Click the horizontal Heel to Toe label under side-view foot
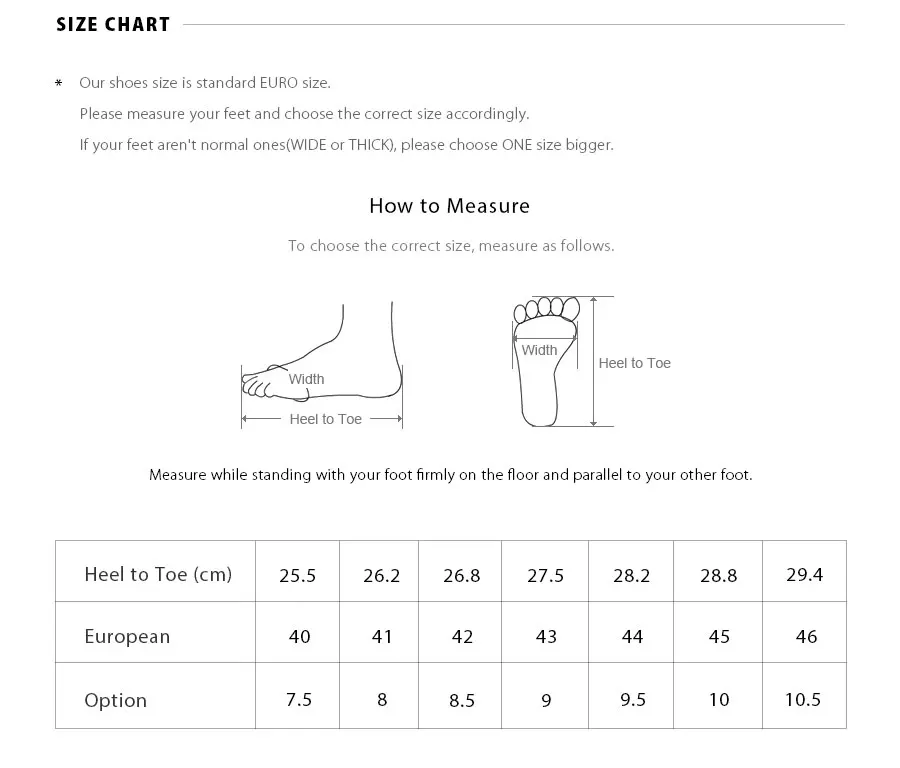This screenshot has width=900, height=768. pos(325,419)
